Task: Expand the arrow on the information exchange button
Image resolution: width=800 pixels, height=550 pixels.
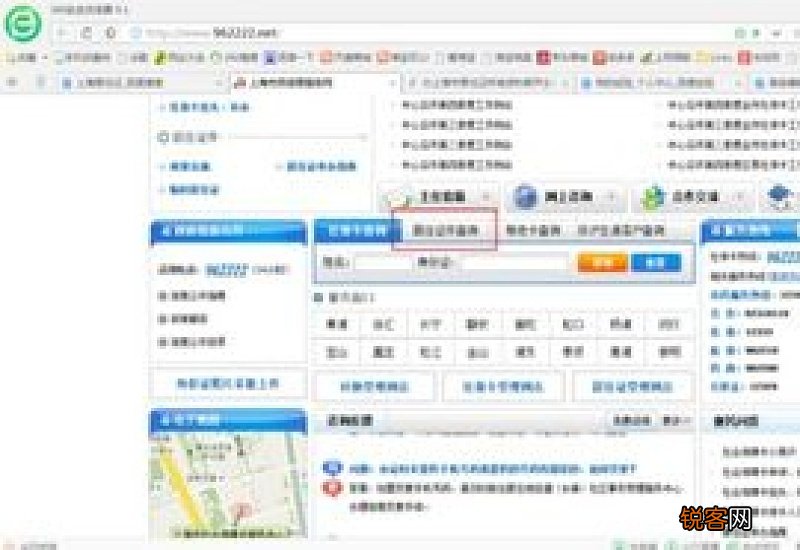Action: (740, 197)
